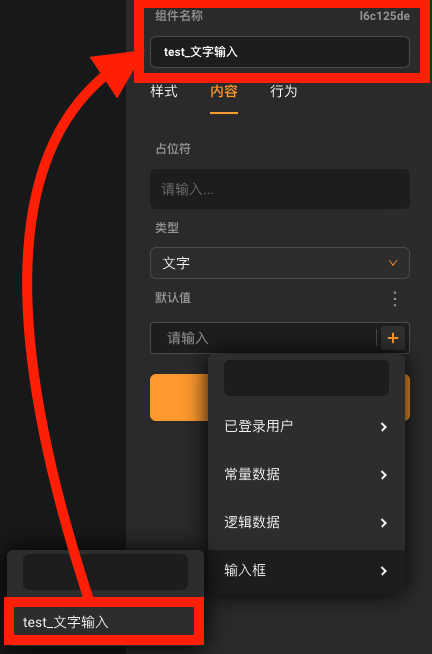432x654 pixels.
Task: Focus the 组件名称 field containing test_文字输入
Action: pos(280,52)
